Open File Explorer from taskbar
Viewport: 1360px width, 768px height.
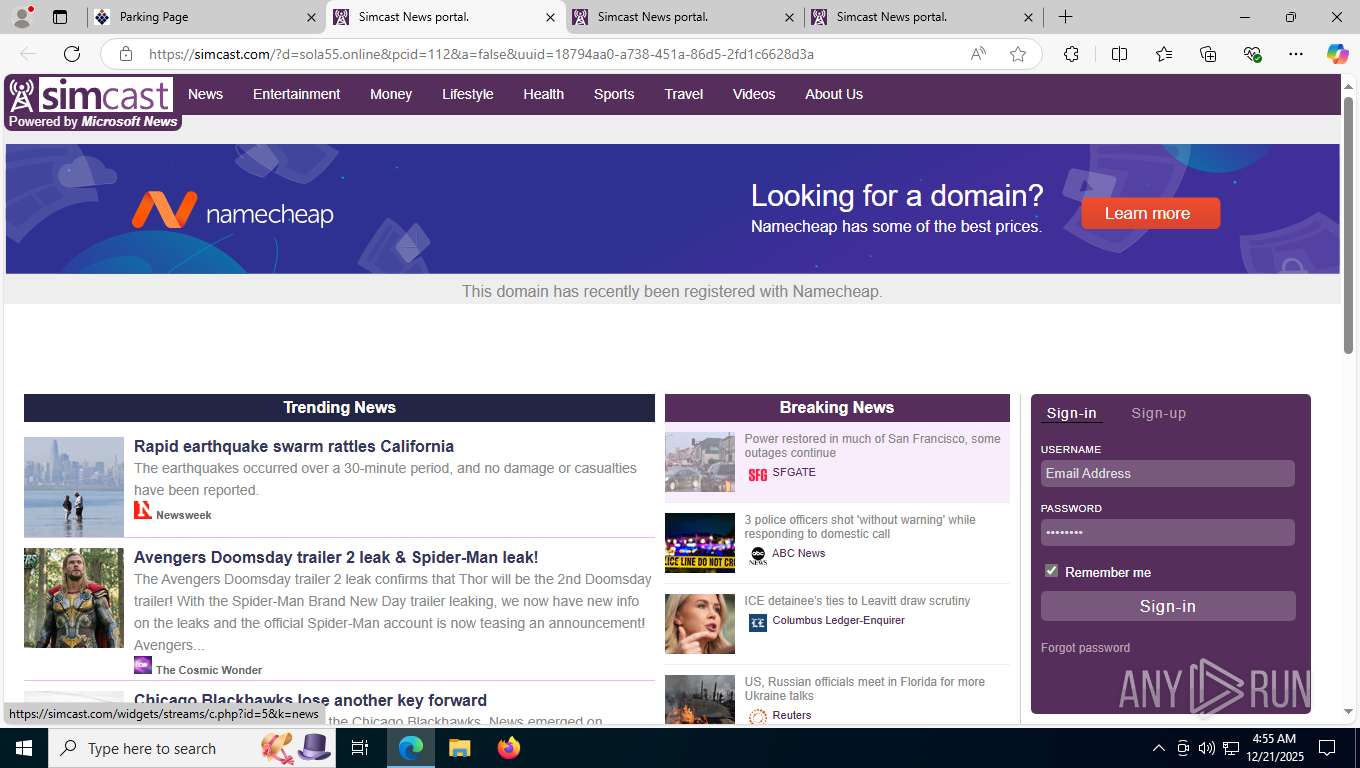[x=459, y=748]
